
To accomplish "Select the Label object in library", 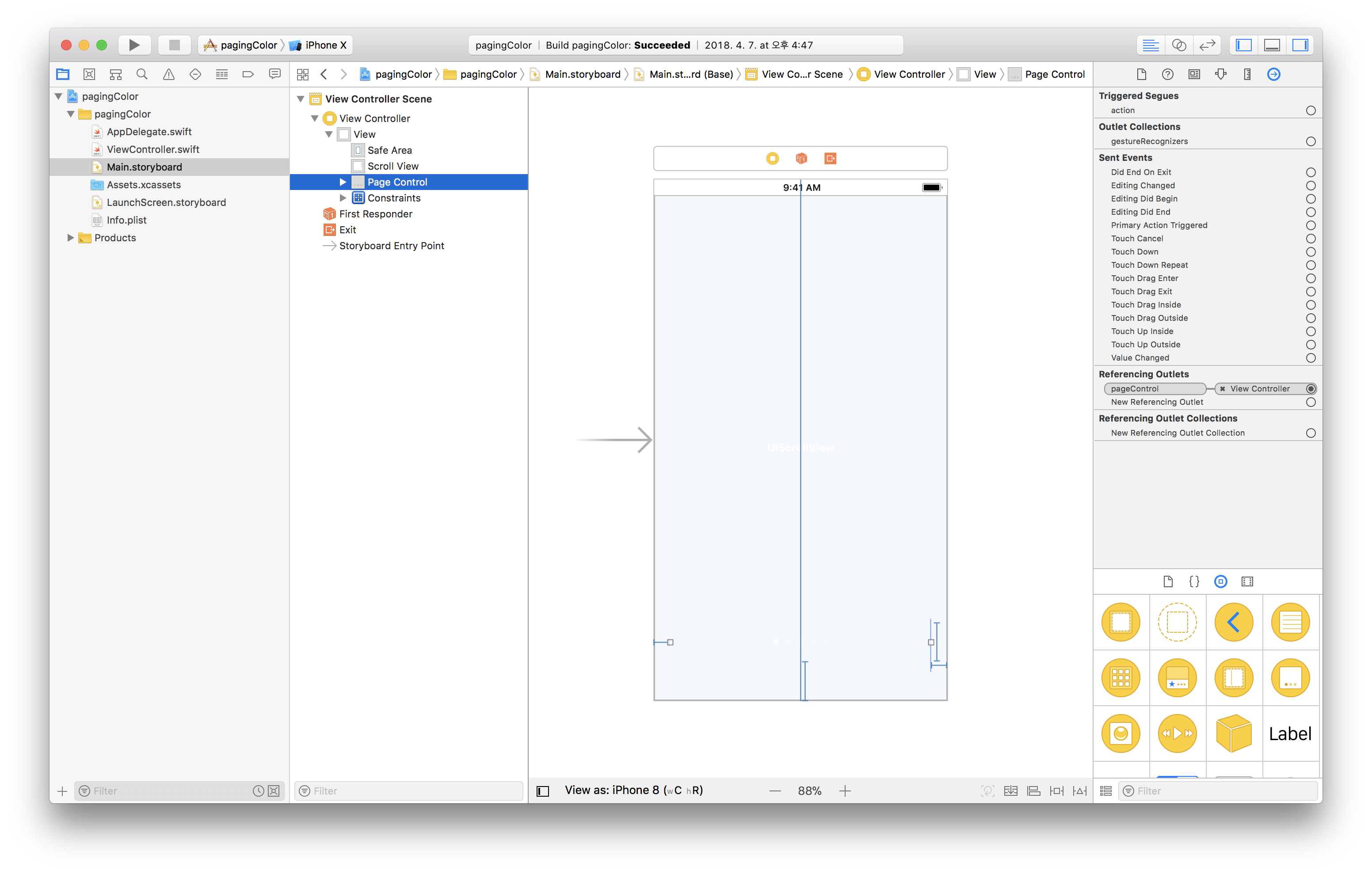I will tap(1290, 734).
